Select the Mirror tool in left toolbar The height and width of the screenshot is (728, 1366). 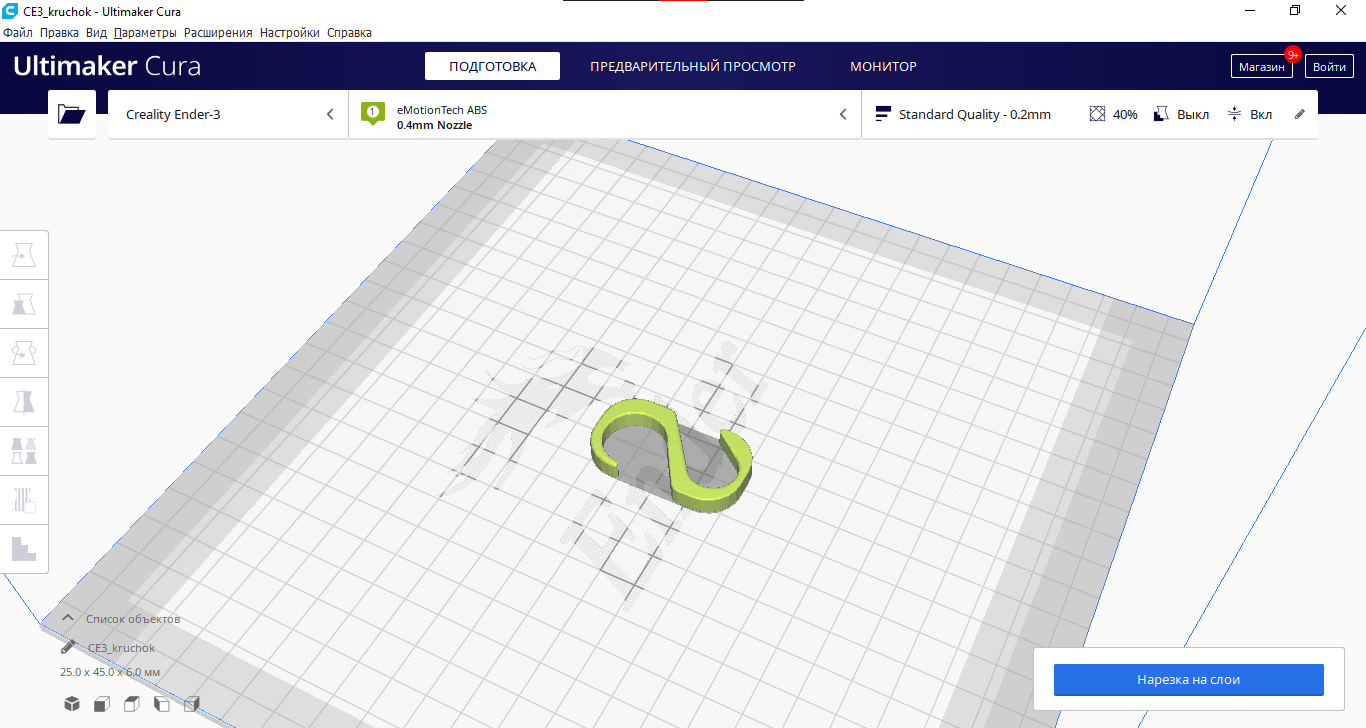click(x=24, y=402)
